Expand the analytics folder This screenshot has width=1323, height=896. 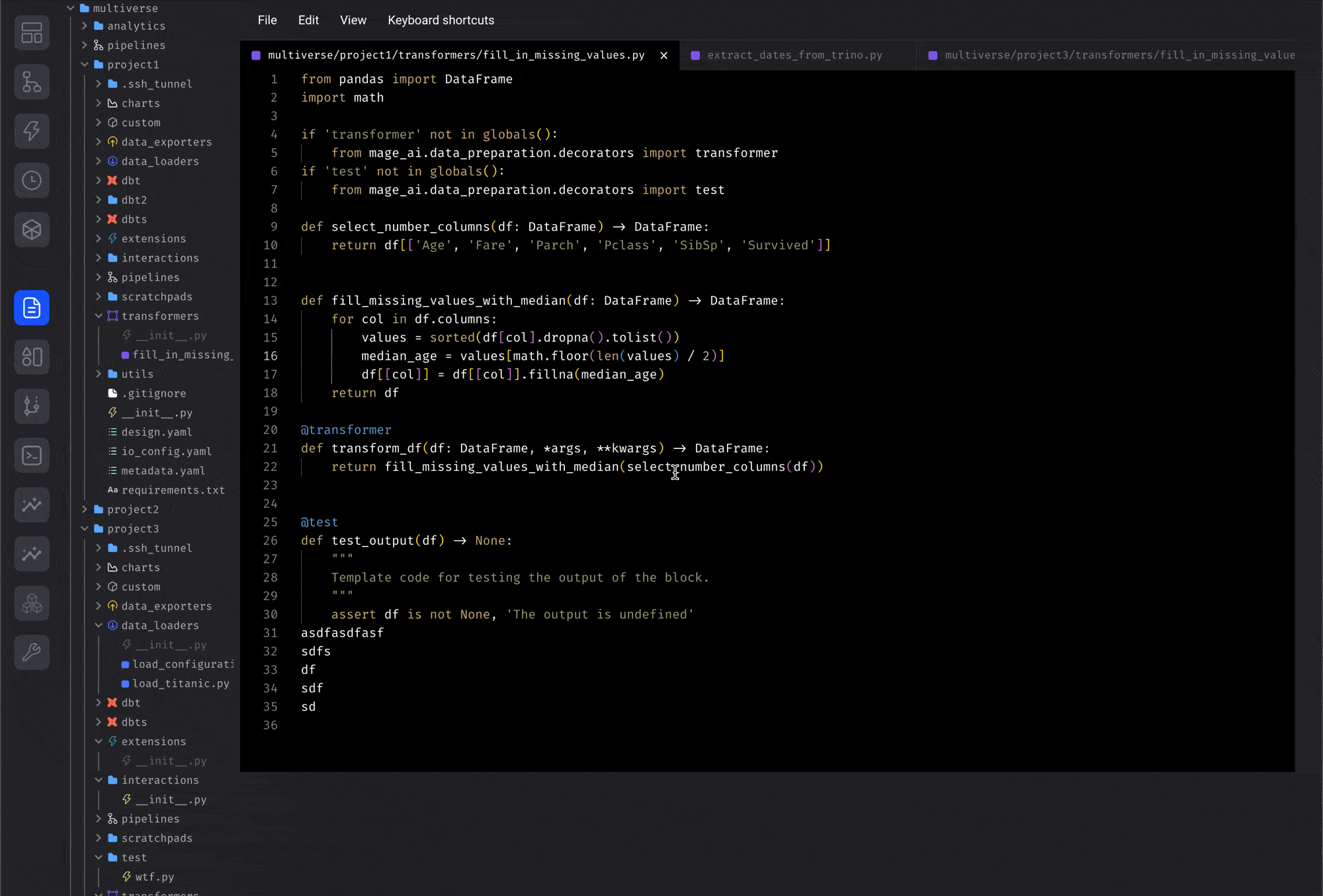point(85,26)
